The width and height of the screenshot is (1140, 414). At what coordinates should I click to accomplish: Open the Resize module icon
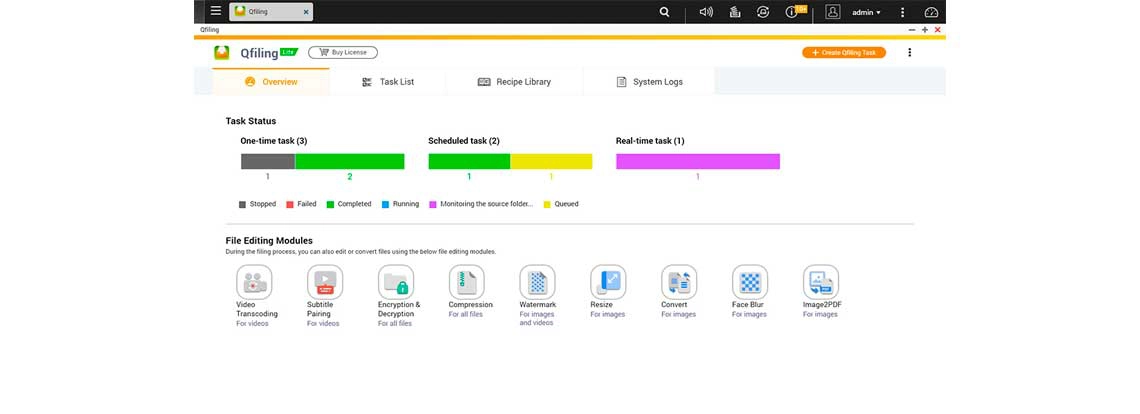608,282
